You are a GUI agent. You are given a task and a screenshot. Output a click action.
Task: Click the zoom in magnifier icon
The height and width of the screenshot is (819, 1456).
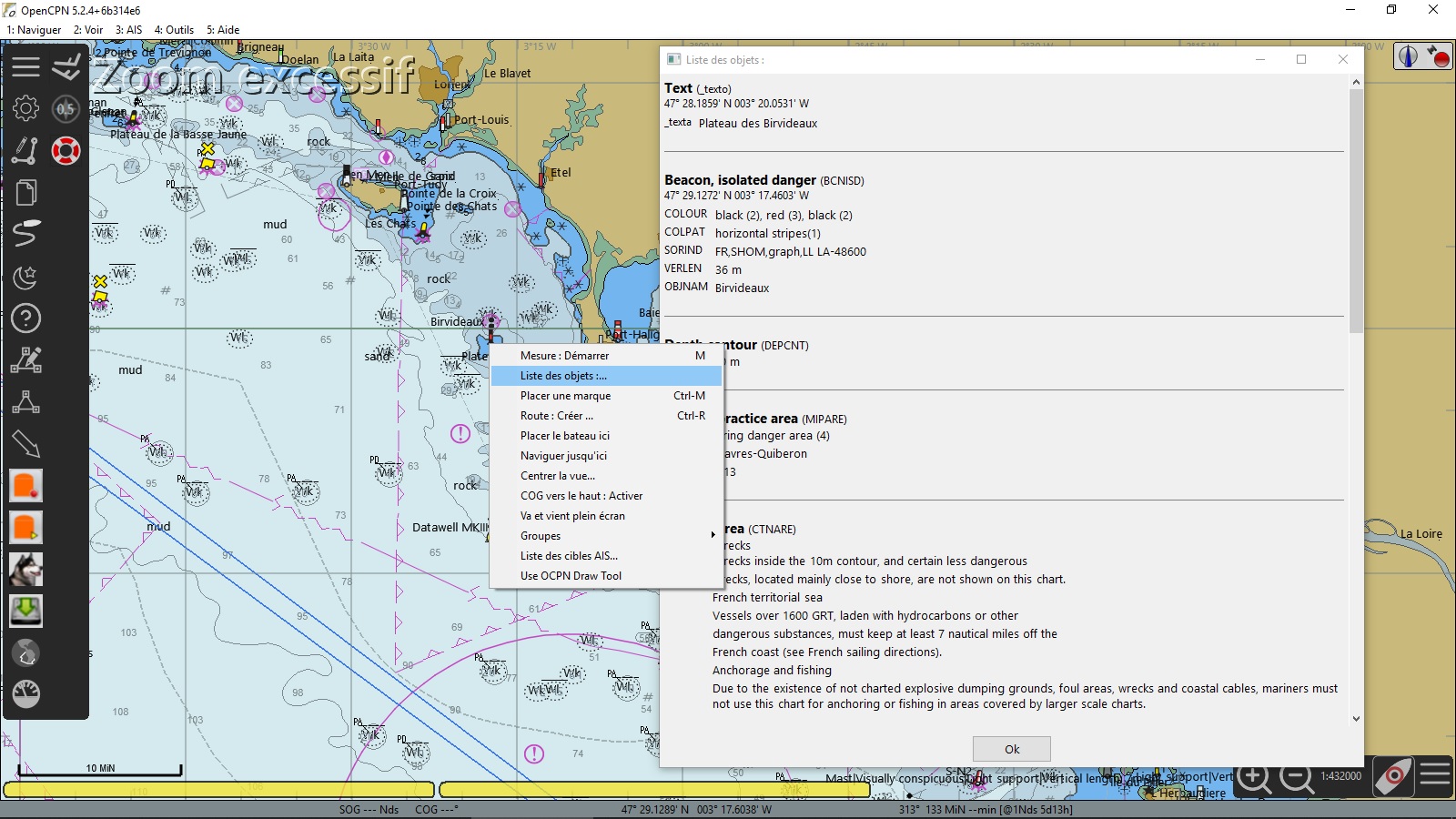click(x=1254, y=777)
